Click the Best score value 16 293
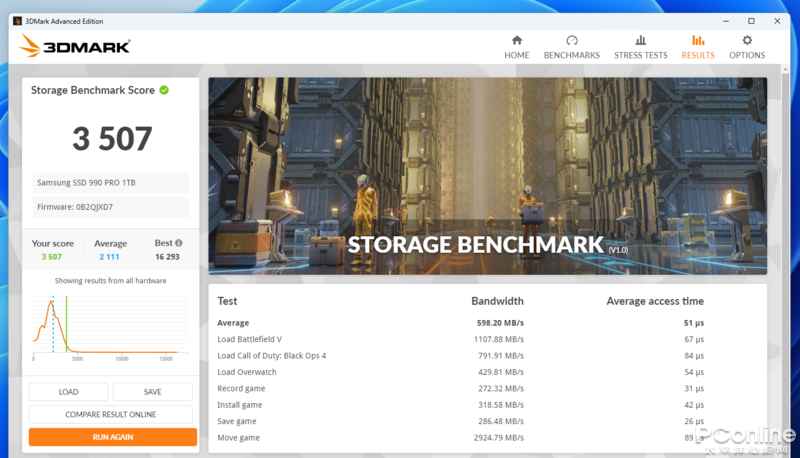 pyautogui.click(x=167, y=257)
